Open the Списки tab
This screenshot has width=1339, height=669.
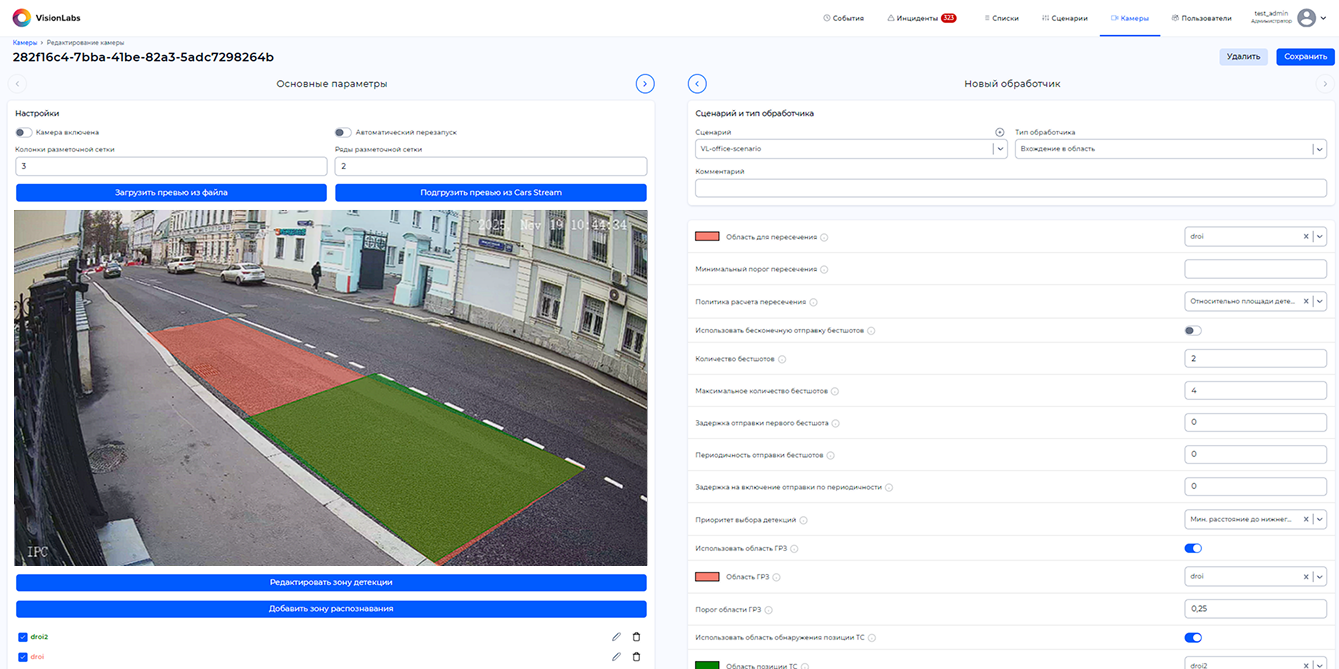click(x=1001, y=18)
